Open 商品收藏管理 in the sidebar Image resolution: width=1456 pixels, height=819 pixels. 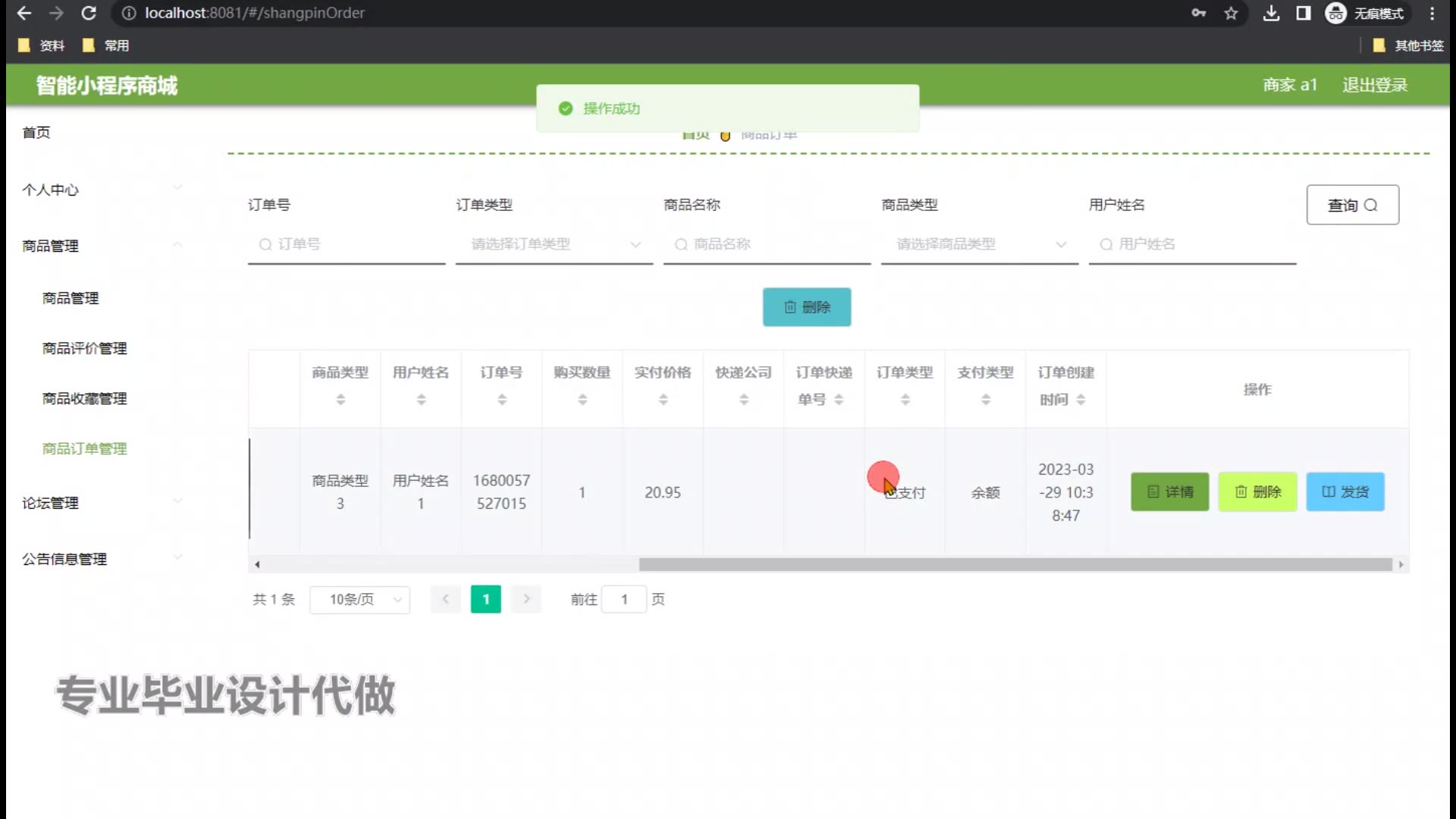coord(85,398)
